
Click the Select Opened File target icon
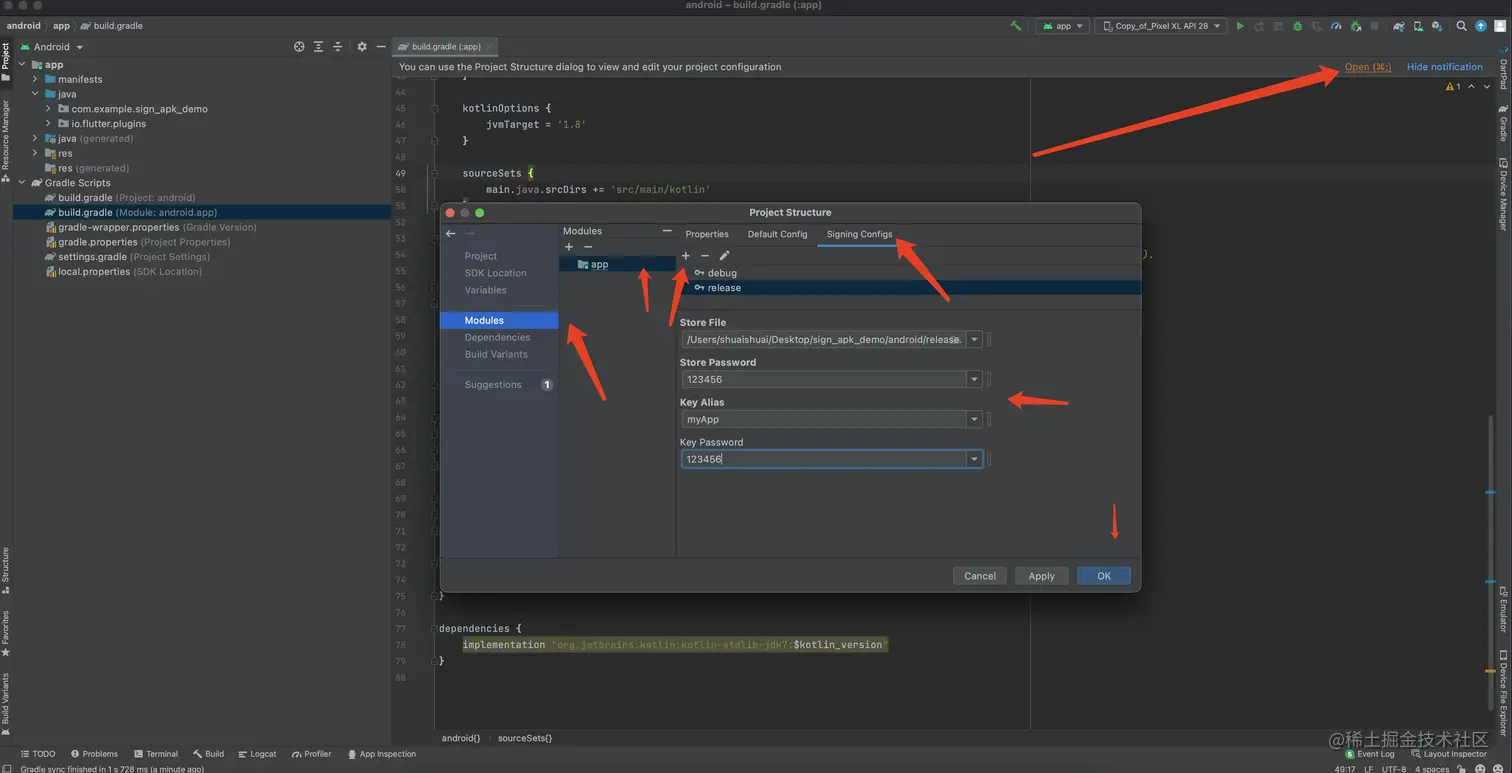click(299, 47)
